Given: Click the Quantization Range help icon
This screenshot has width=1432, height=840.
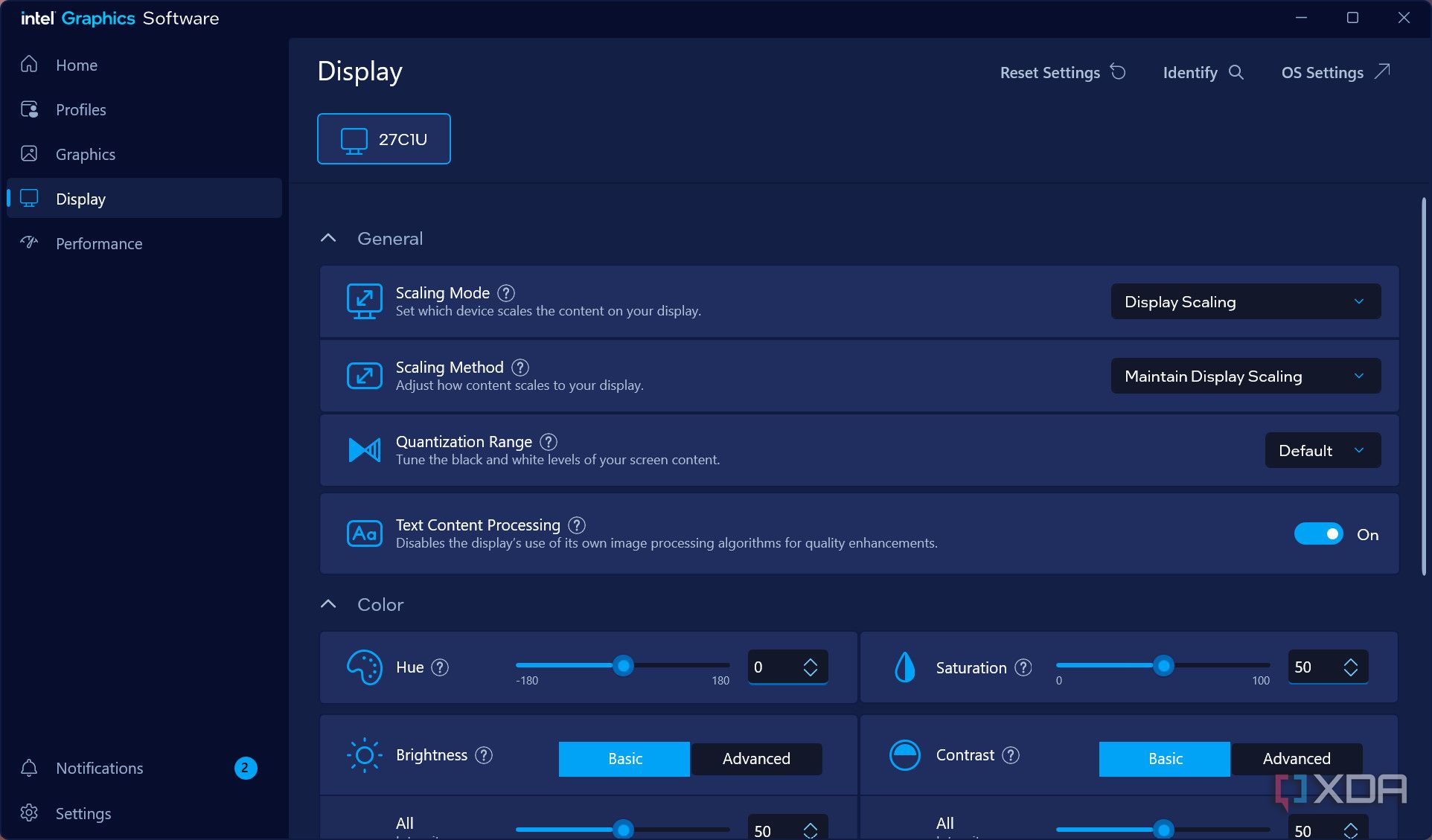Looking at the screenshot, I should click(x=549, y=442).
